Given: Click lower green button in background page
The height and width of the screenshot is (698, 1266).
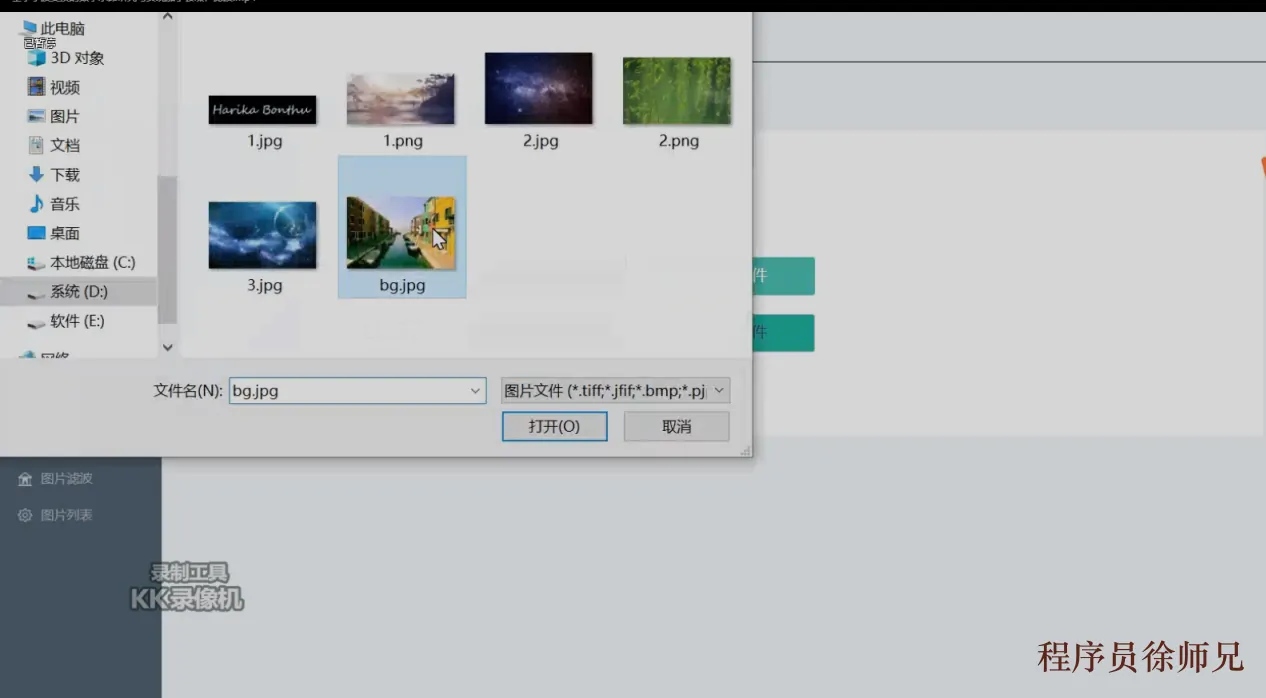Looking at the screenshot, I should tap(783, 333).
